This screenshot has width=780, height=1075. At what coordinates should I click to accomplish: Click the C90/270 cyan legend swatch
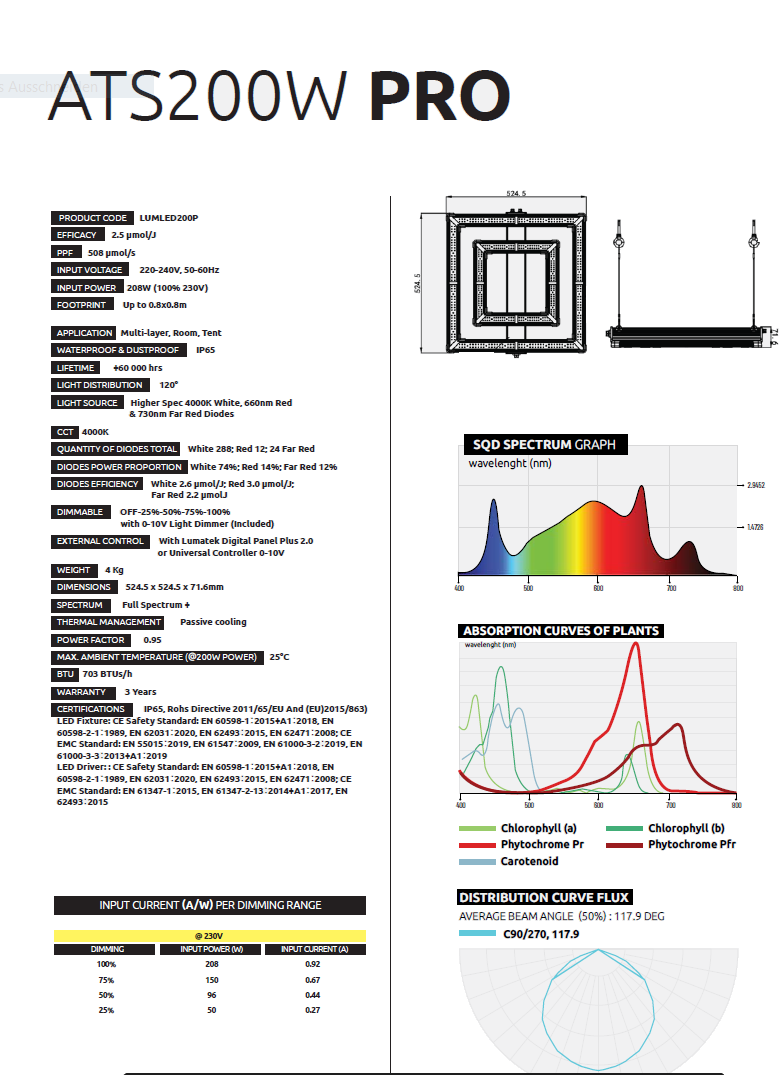(478, 934)
